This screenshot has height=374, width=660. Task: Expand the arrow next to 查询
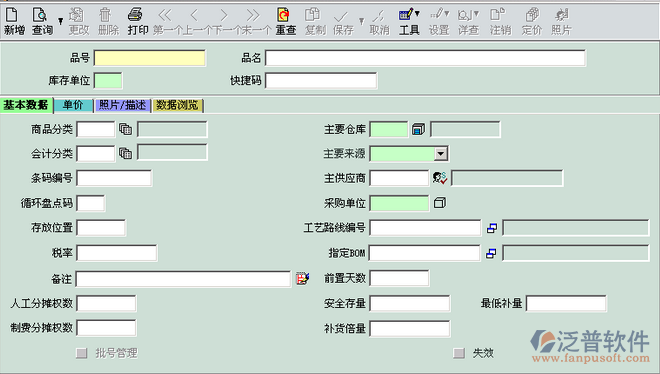[x=60, y=21]
